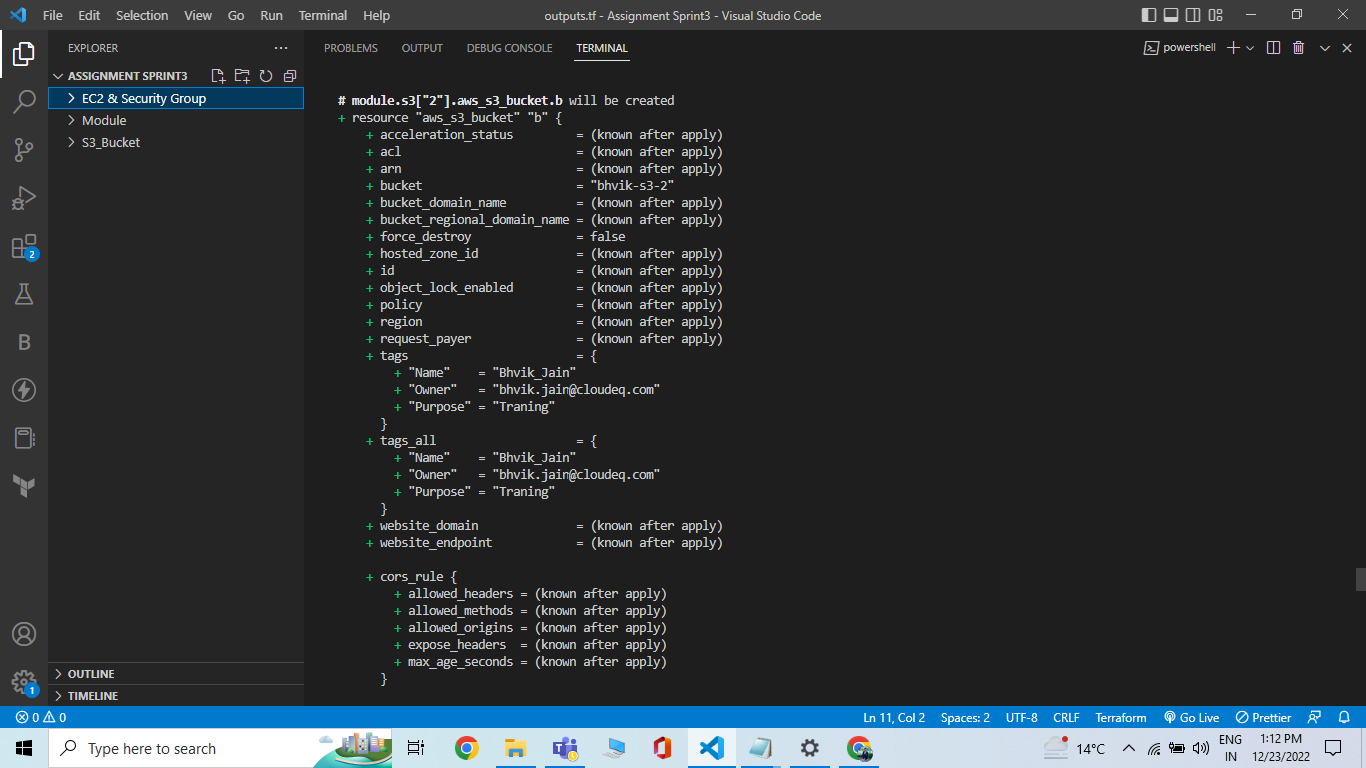Viewport: 1366px width, 768px height.
Task: Change CRLF line endings in status bar
Action: 1066,717
